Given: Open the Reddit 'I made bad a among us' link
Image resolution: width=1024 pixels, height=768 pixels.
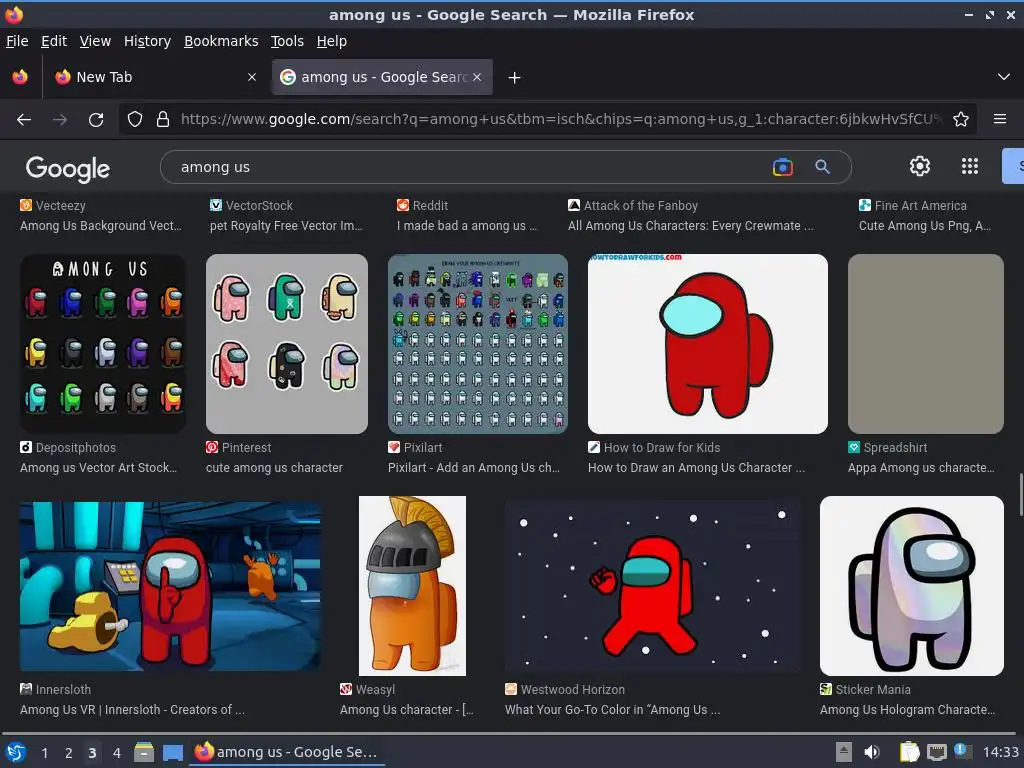Looking at the screenshot, I should click(467, 226).
